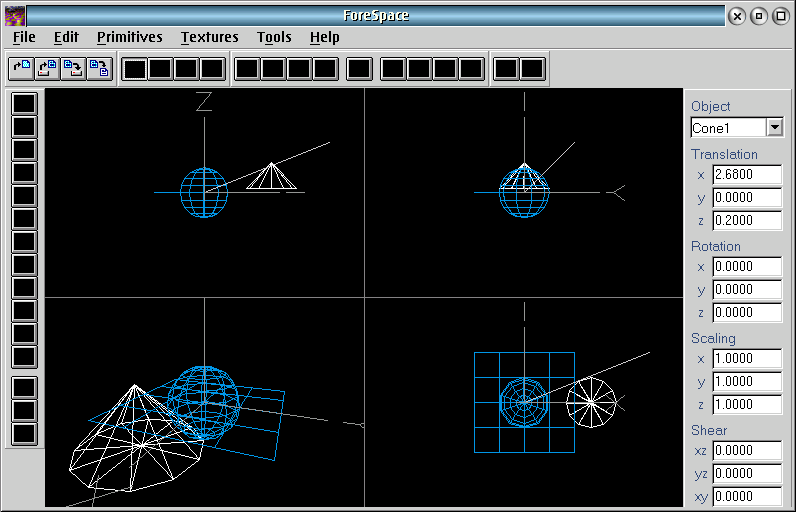Viewport: 796px width, 512px height.
Task: Click the Translation z field showing 0.2000
Action: tap(747, 220)
